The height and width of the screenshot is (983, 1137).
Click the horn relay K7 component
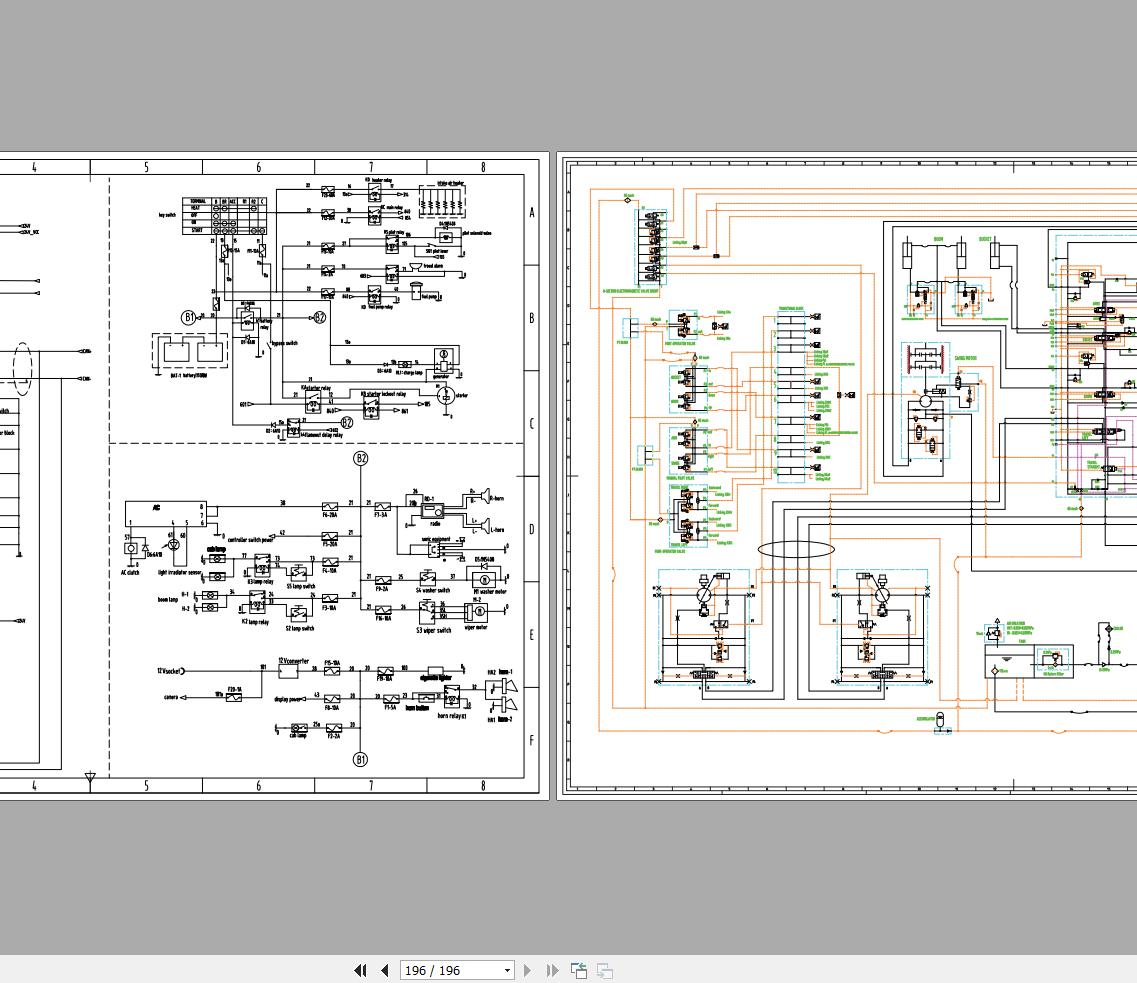coord(451,698)
